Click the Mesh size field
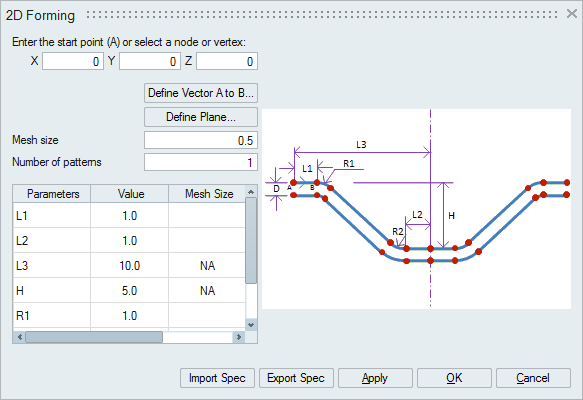This screenshot has height=400, width=583. (x=201, y=140)
